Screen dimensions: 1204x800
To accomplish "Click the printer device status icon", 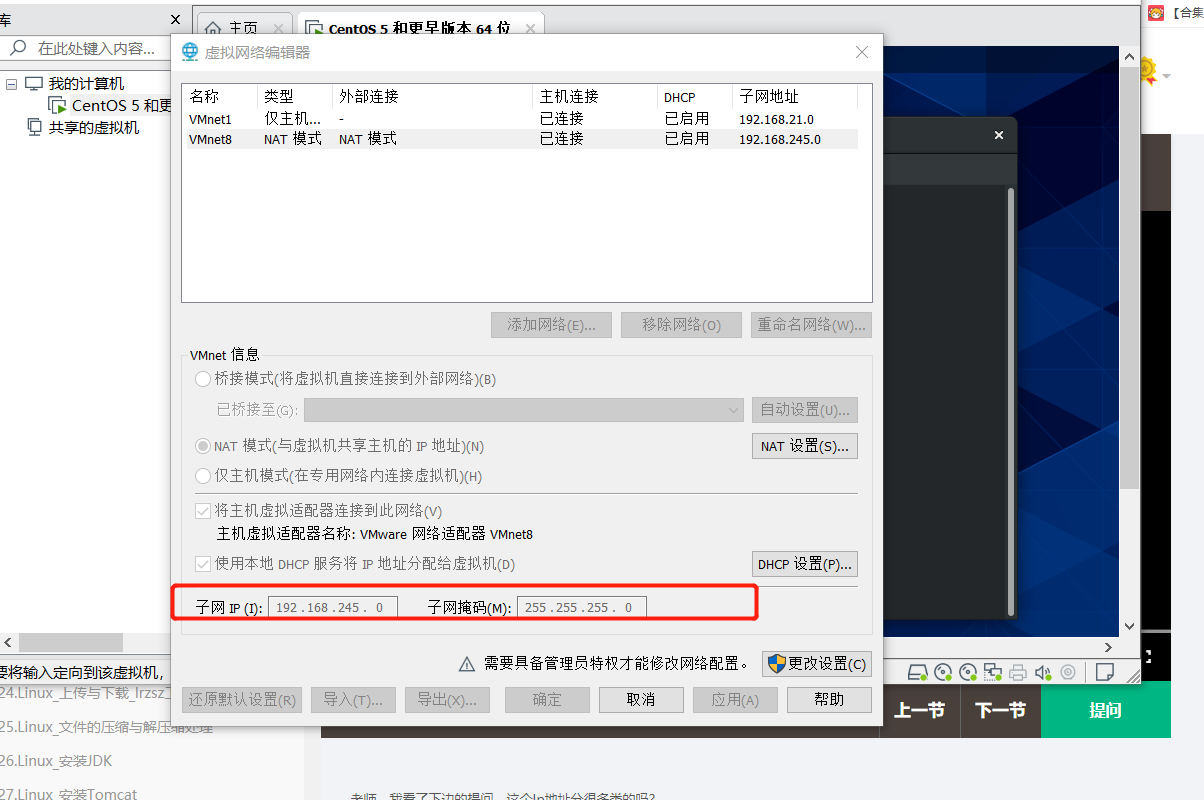I will point(1018,671).
